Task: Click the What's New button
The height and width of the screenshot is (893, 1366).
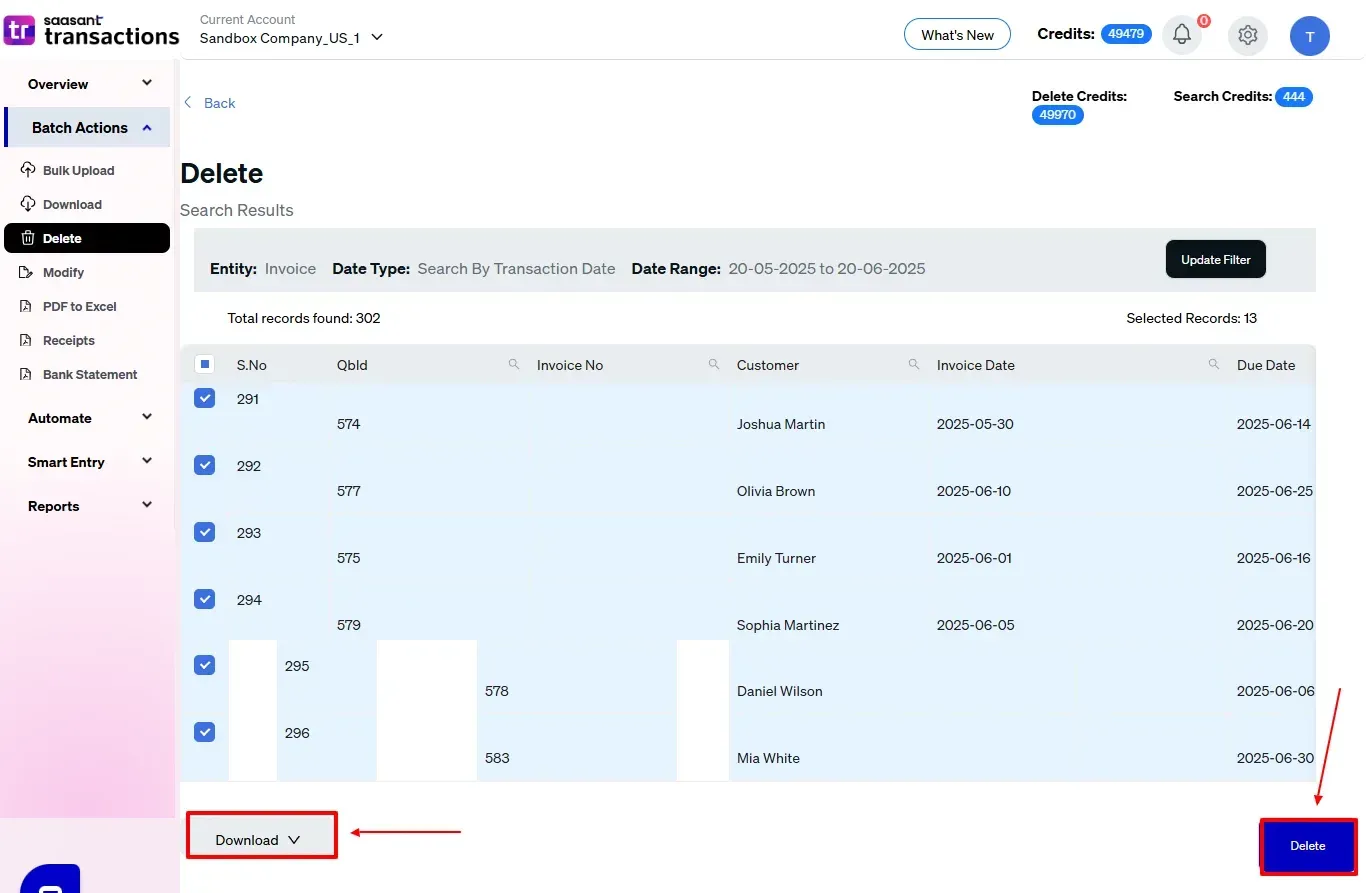Action: click(957, 35)
